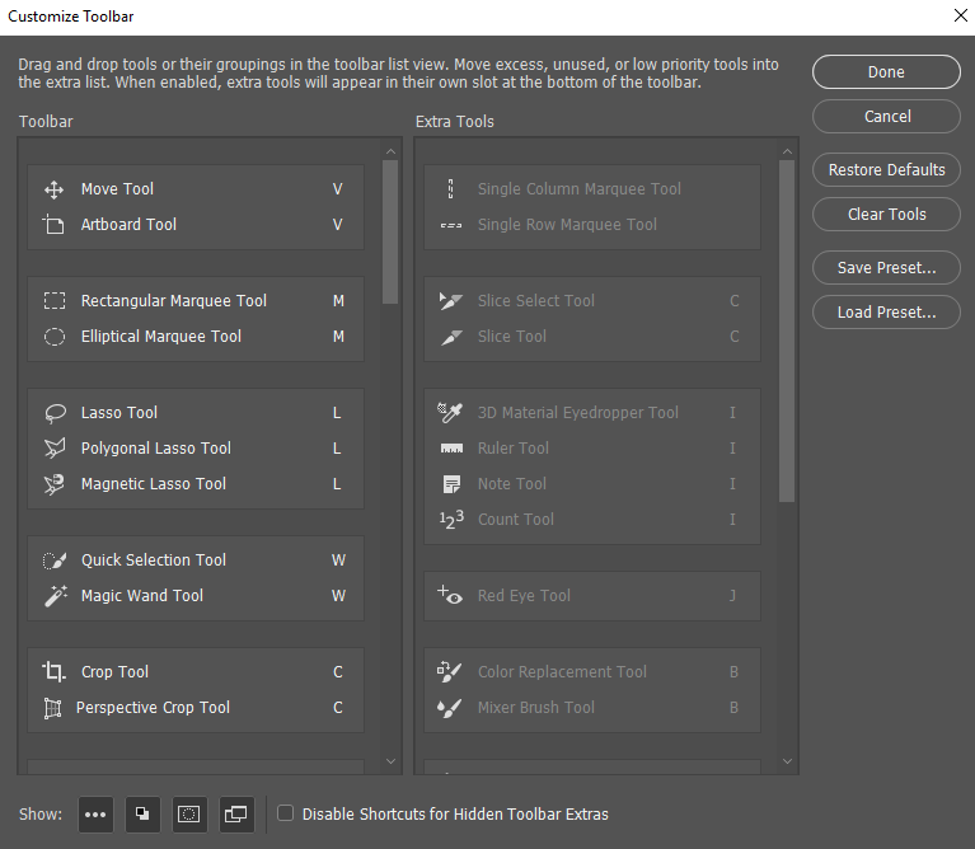Viewport: 975px width, 849px height.
Task: Click the Magic Wand Tool icon
Action: tap(54, 596)
